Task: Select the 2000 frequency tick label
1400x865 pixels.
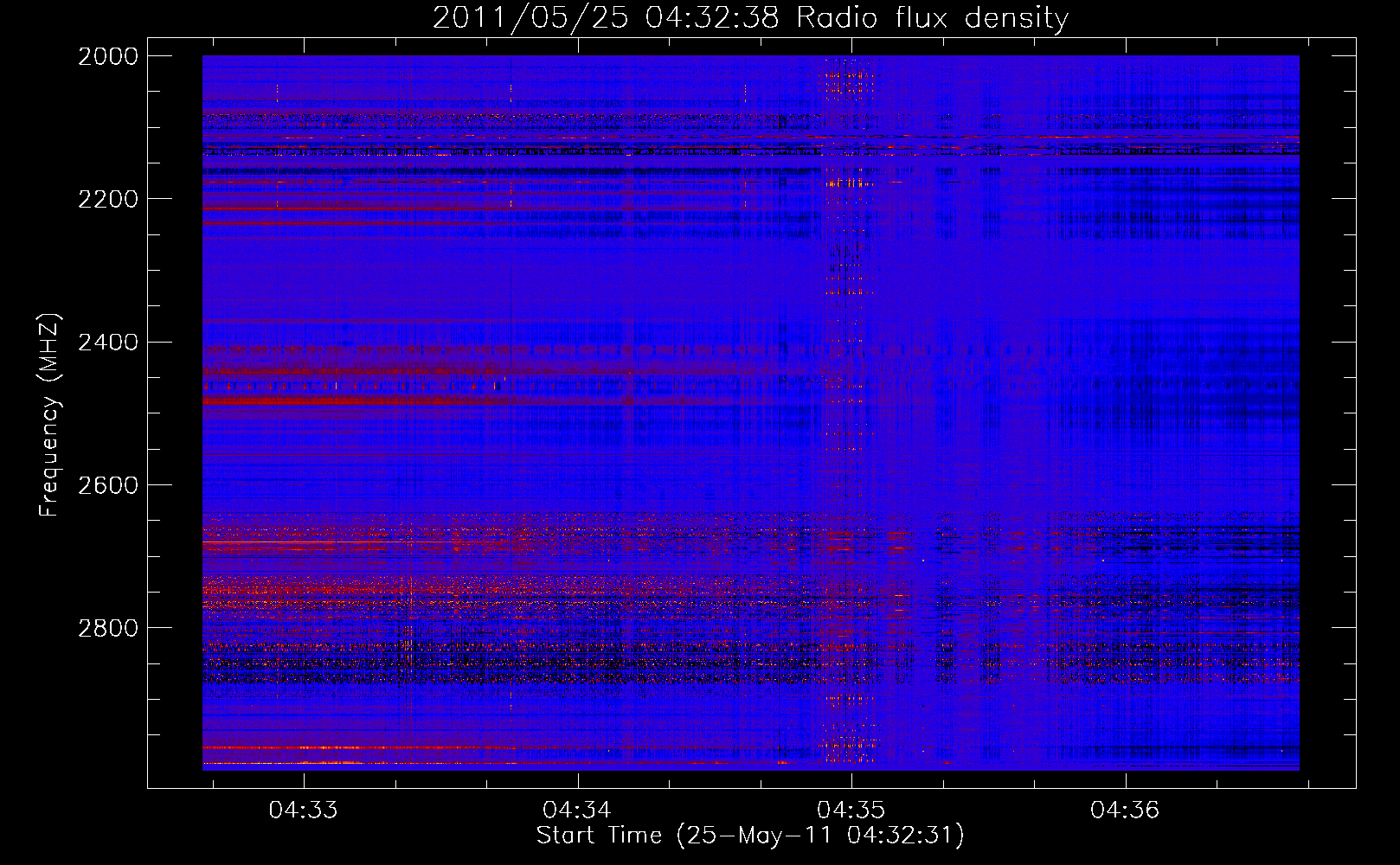Action: tap(108, 56)
